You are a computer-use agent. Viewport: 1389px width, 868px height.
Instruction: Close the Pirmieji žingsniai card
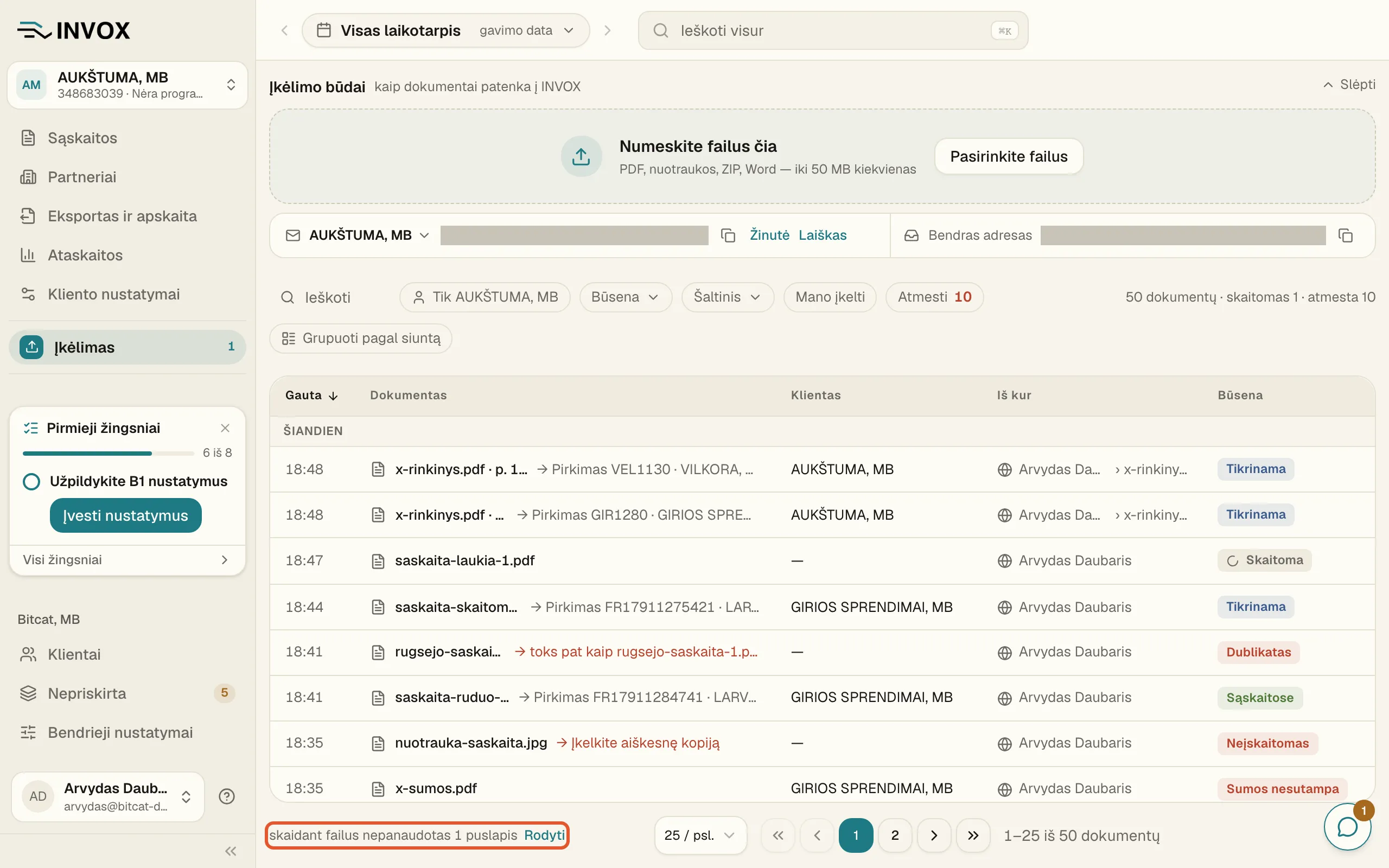point(225,427)
